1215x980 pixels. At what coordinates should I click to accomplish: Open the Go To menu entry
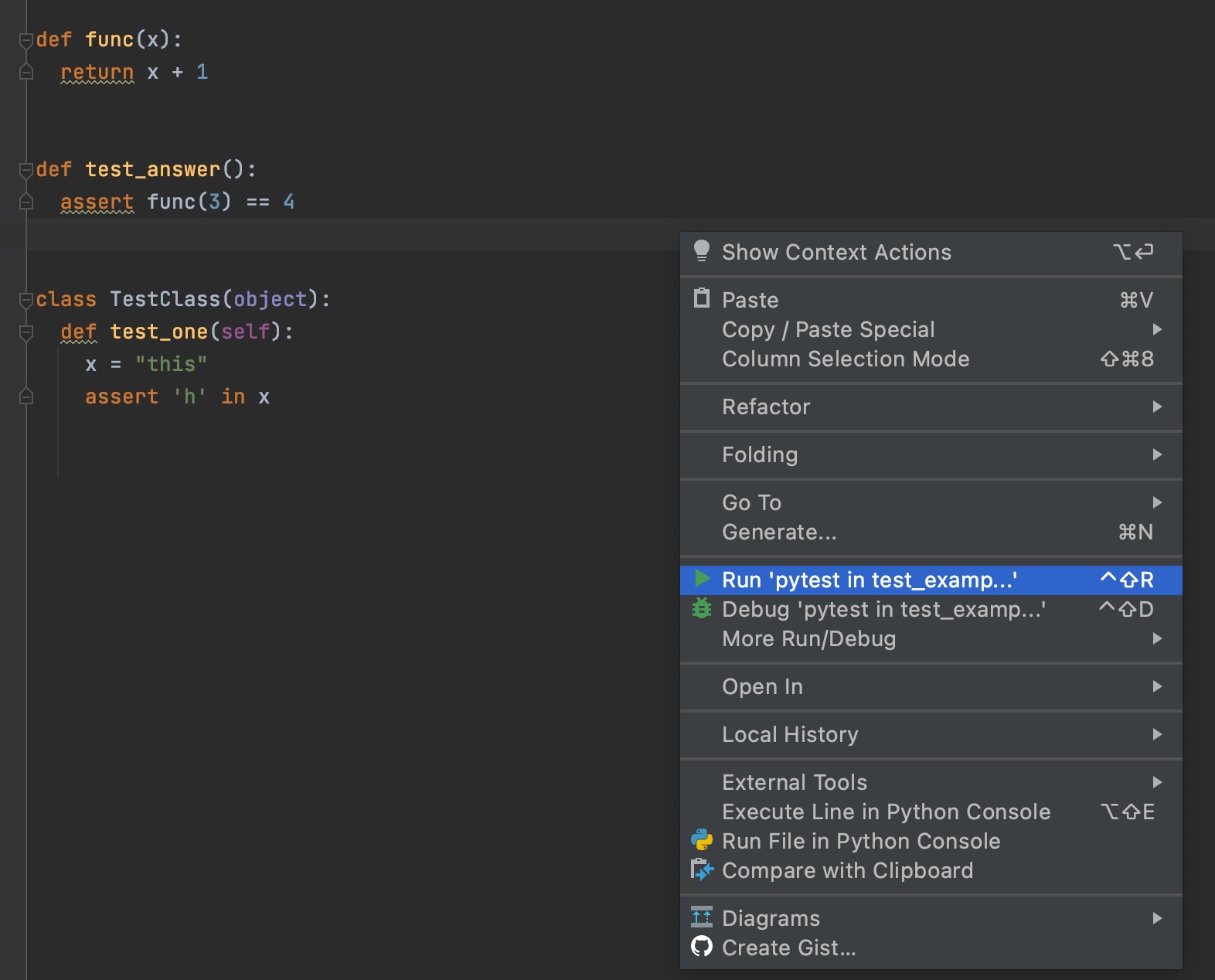pos(931,502)
